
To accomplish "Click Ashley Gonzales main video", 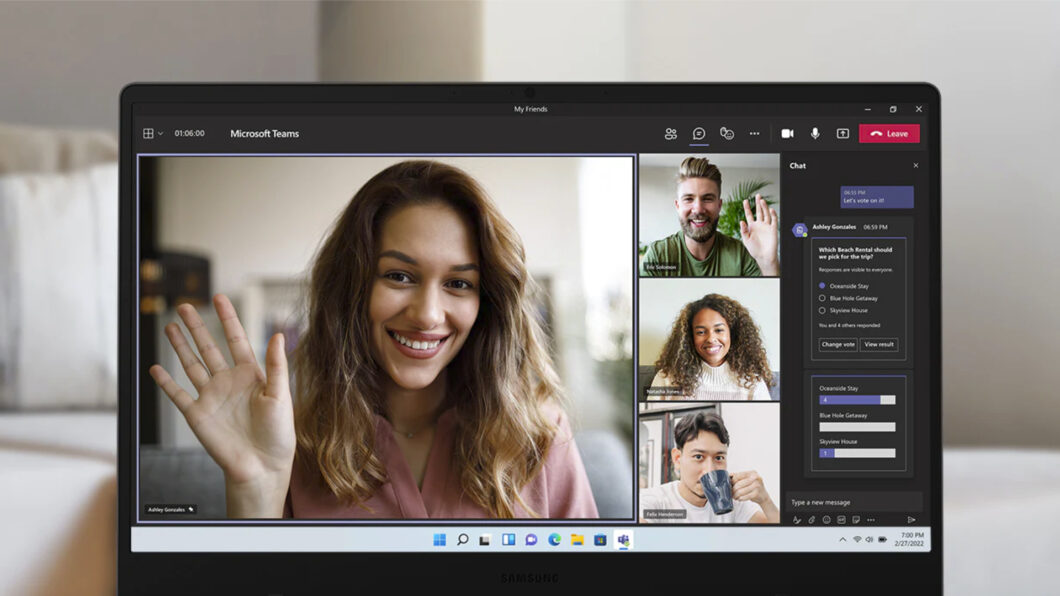I will [386, 338].
